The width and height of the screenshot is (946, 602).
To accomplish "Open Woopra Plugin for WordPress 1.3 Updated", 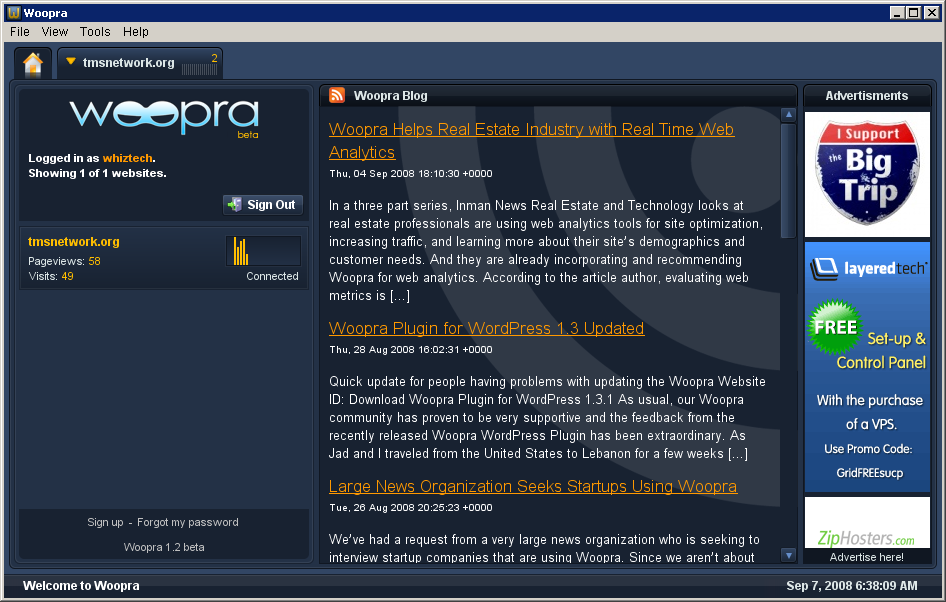I will pyautogui.click(x=486, y=328).
